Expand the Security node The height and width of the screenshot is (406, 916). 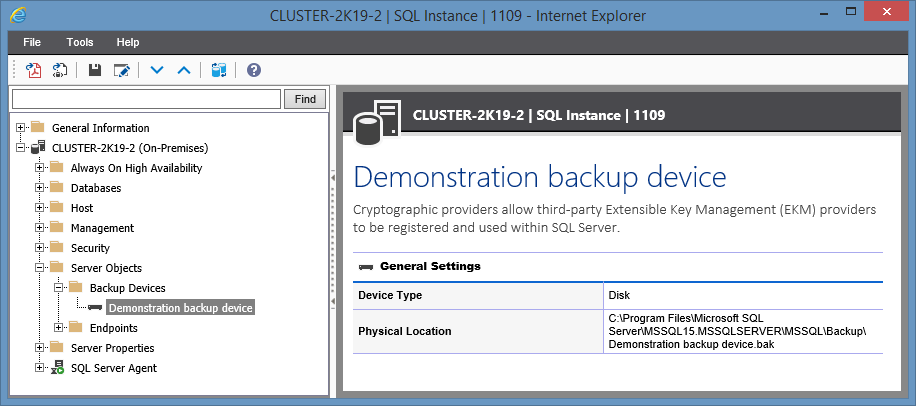(40, 247)
